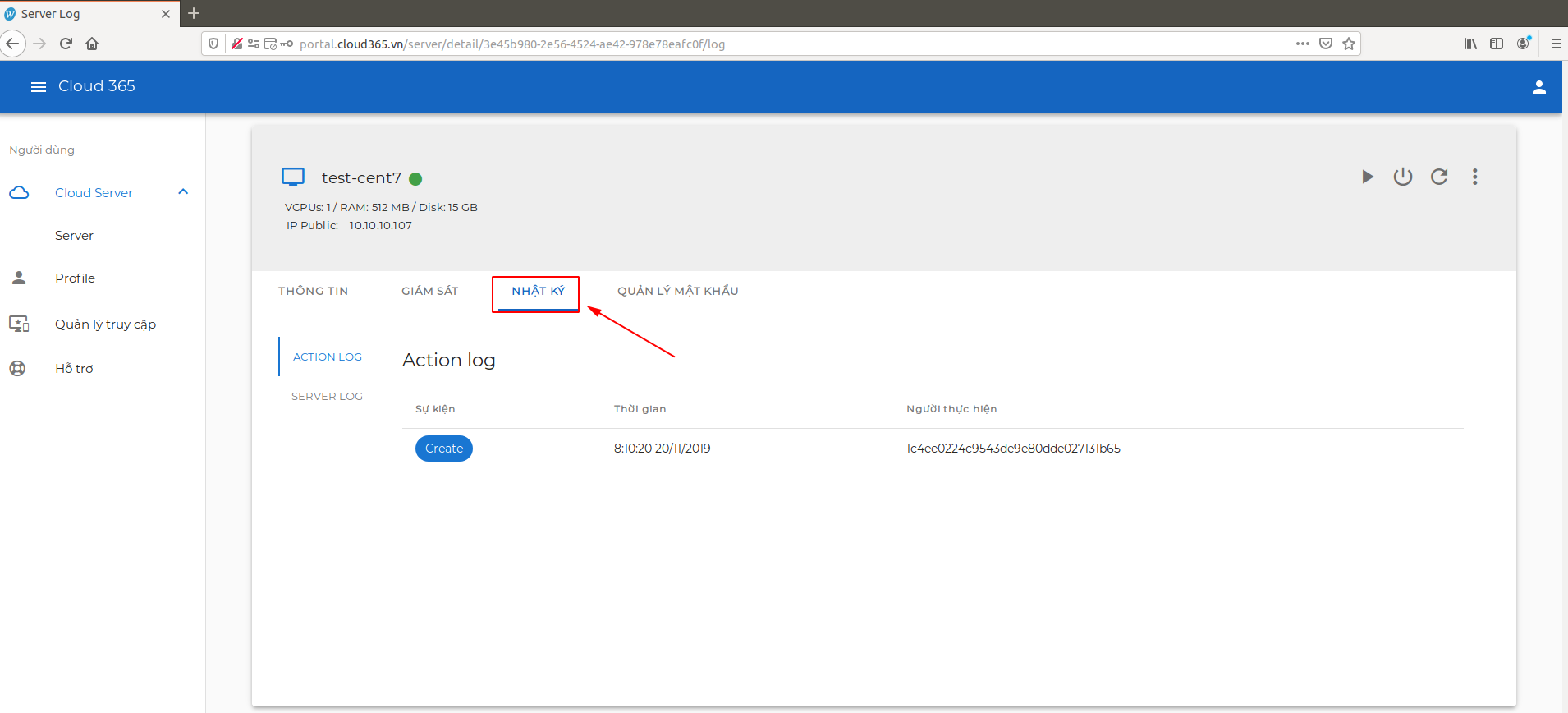This screenshot has width=1568, height=713.
Task: Click the green server status indicator
Action: [x=415, y=179]
